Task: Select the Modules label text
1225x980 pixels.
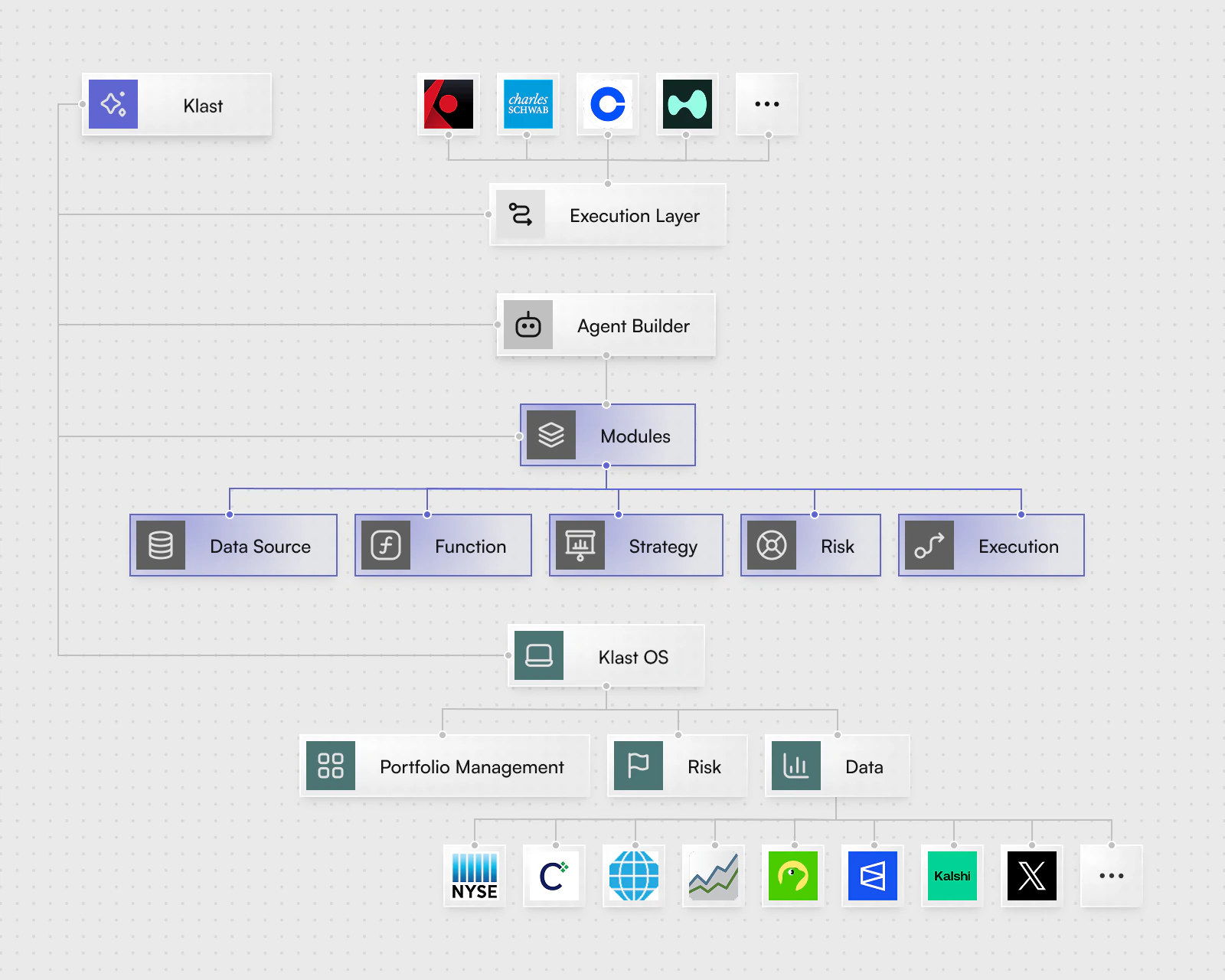Action: (635, 436)
